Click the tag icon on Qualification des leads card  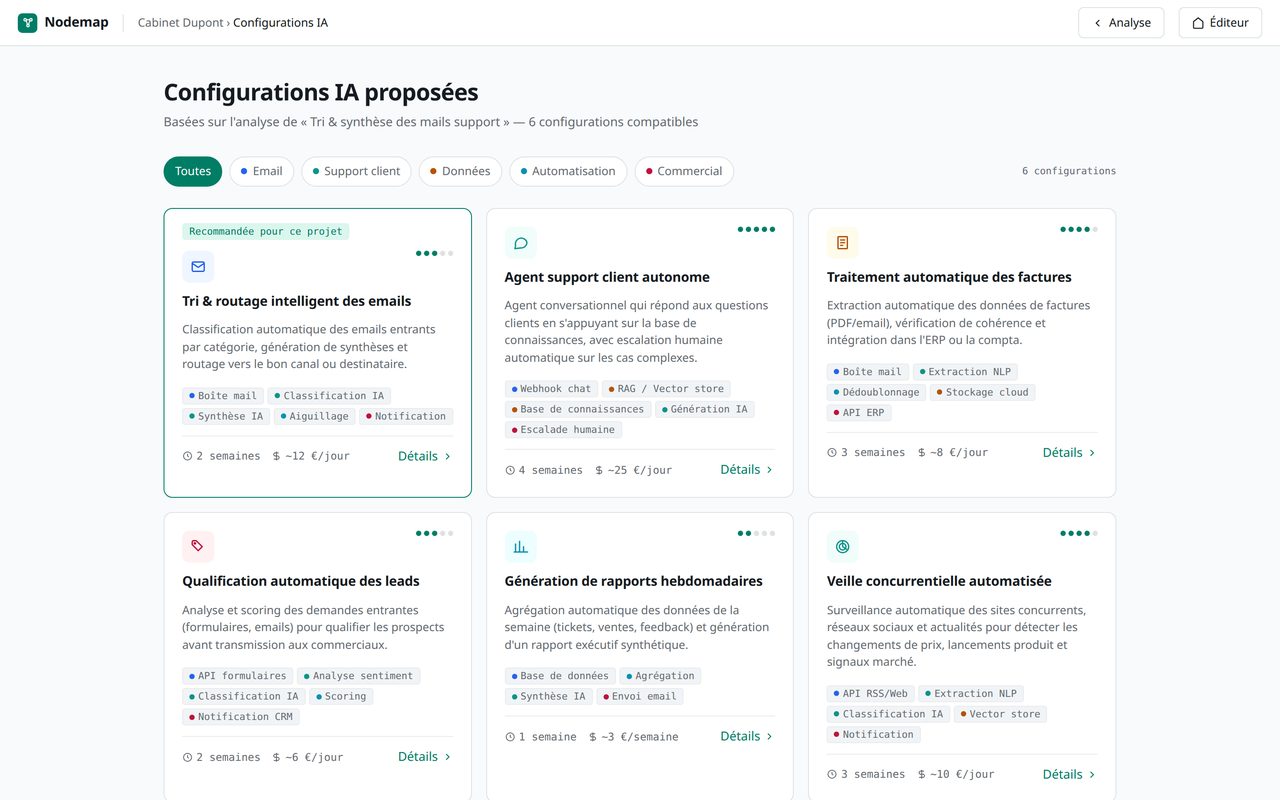click(x=198, y=547)
